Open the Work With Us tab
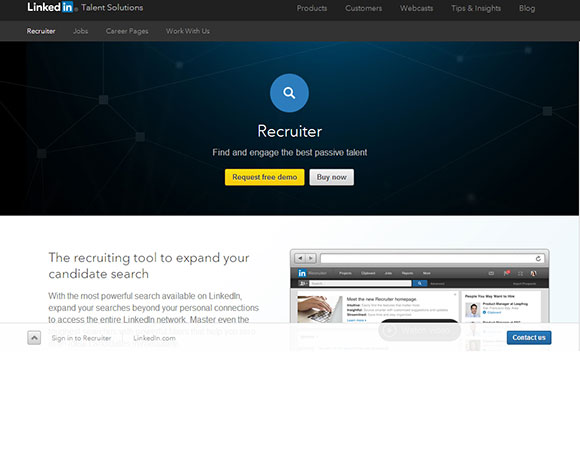This screenshot has width=580, height=470. point(188,31)
